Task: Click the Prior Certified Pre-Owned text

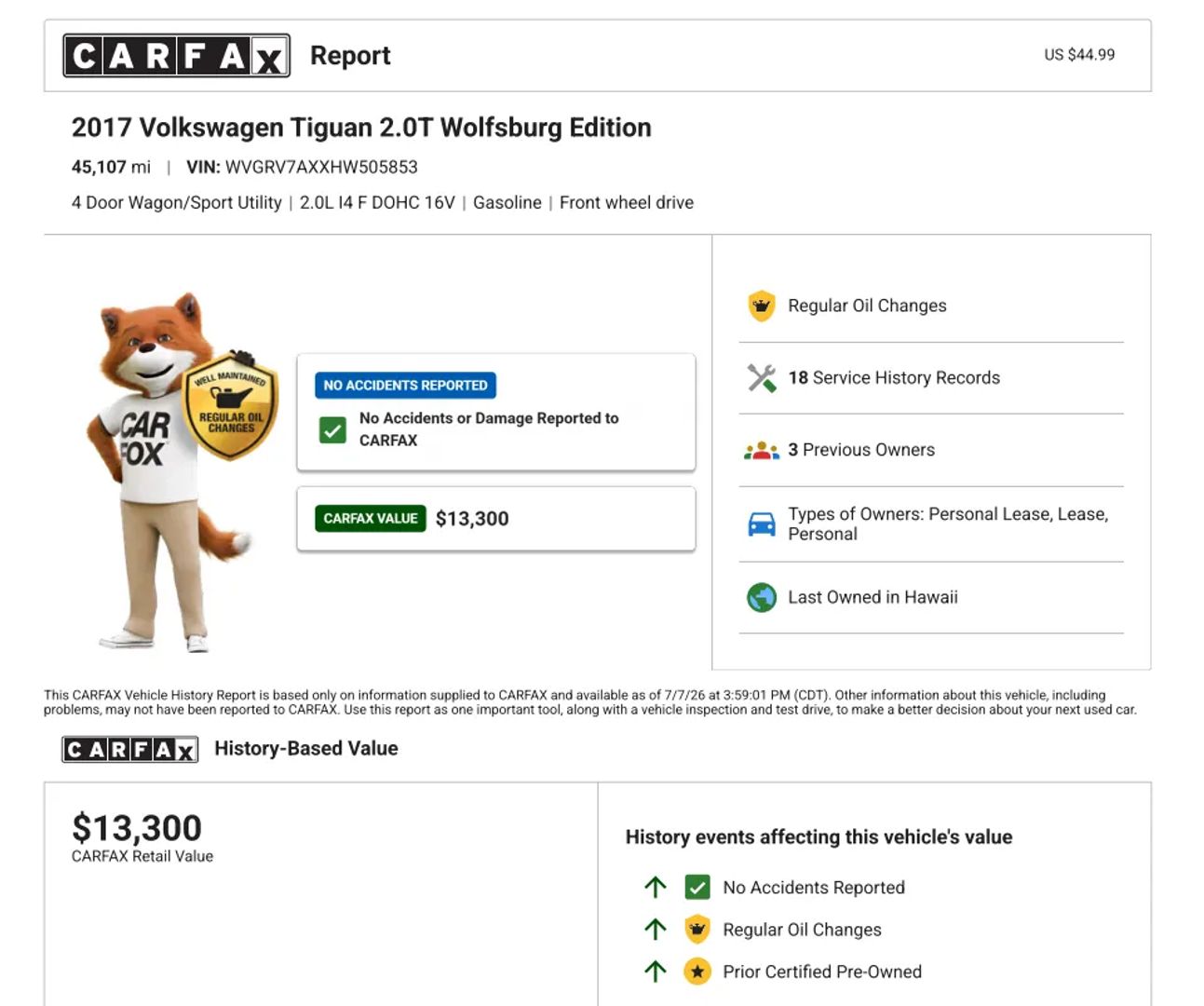Action: pyautogui.click(x=822, y=972)
